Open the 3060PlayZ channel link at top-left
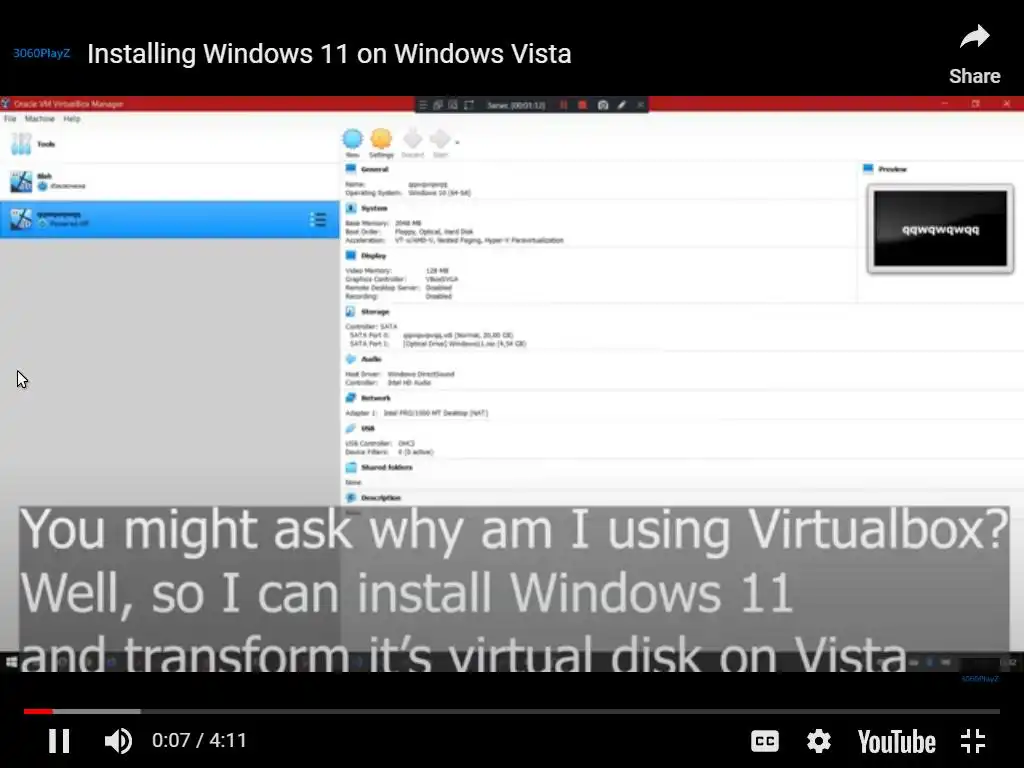Viewport: 1024px width, 768px height. tap(41, 53)
